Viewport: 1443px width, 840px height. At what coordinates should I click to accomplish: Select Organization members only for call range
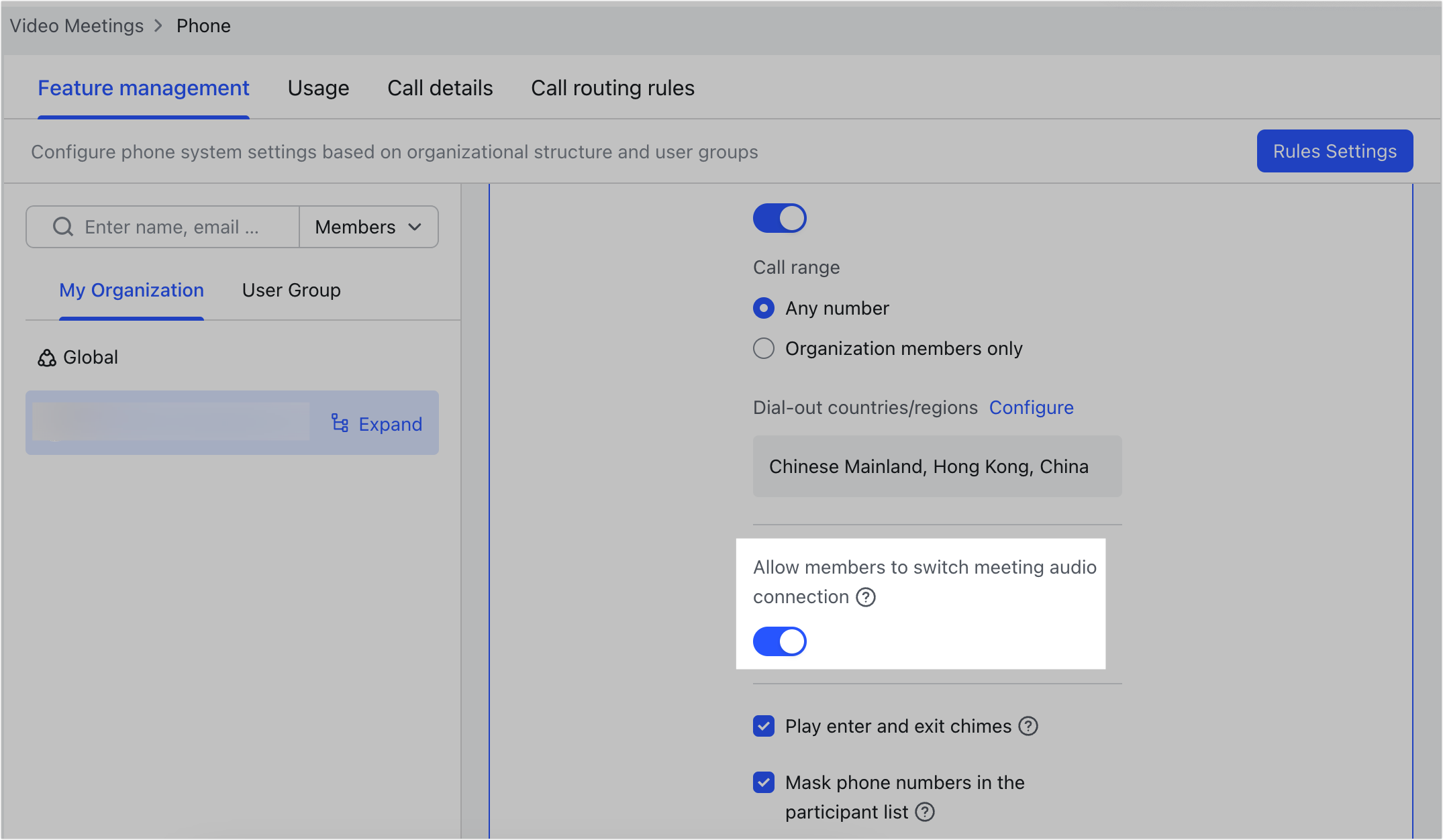point(763,348)
